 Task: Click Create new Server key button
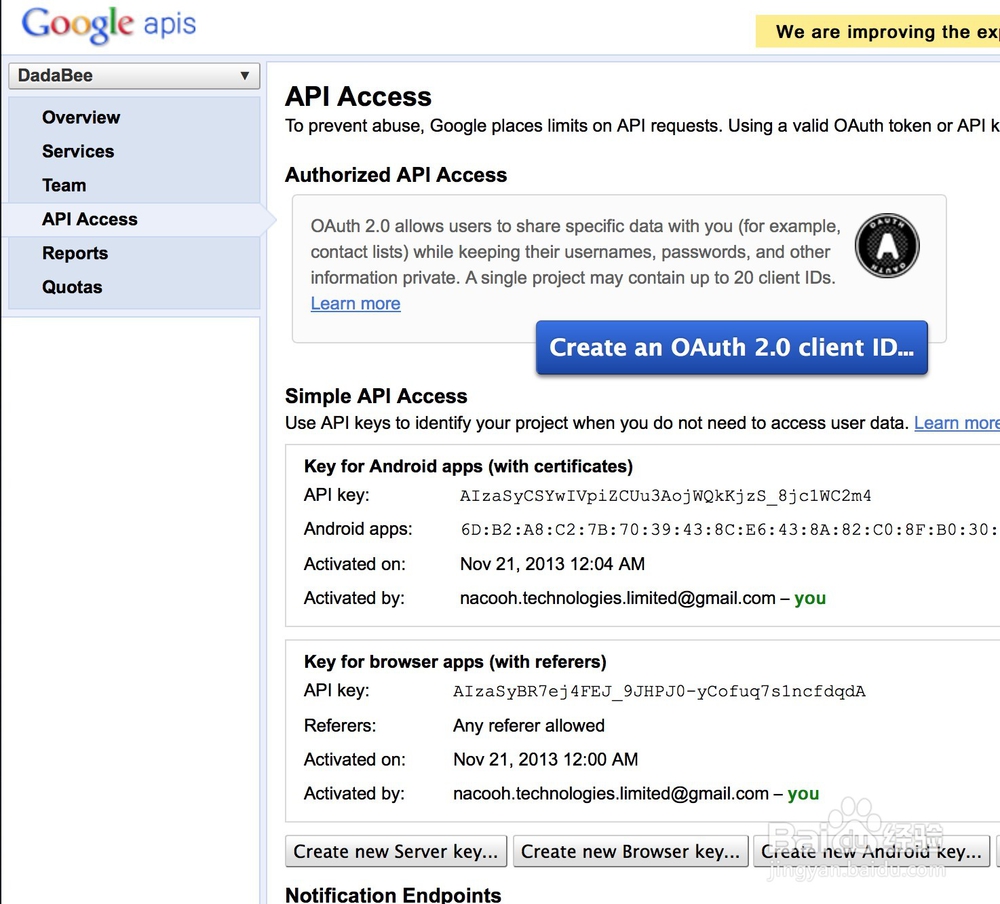pyautogui.click(x=395, y=851)
